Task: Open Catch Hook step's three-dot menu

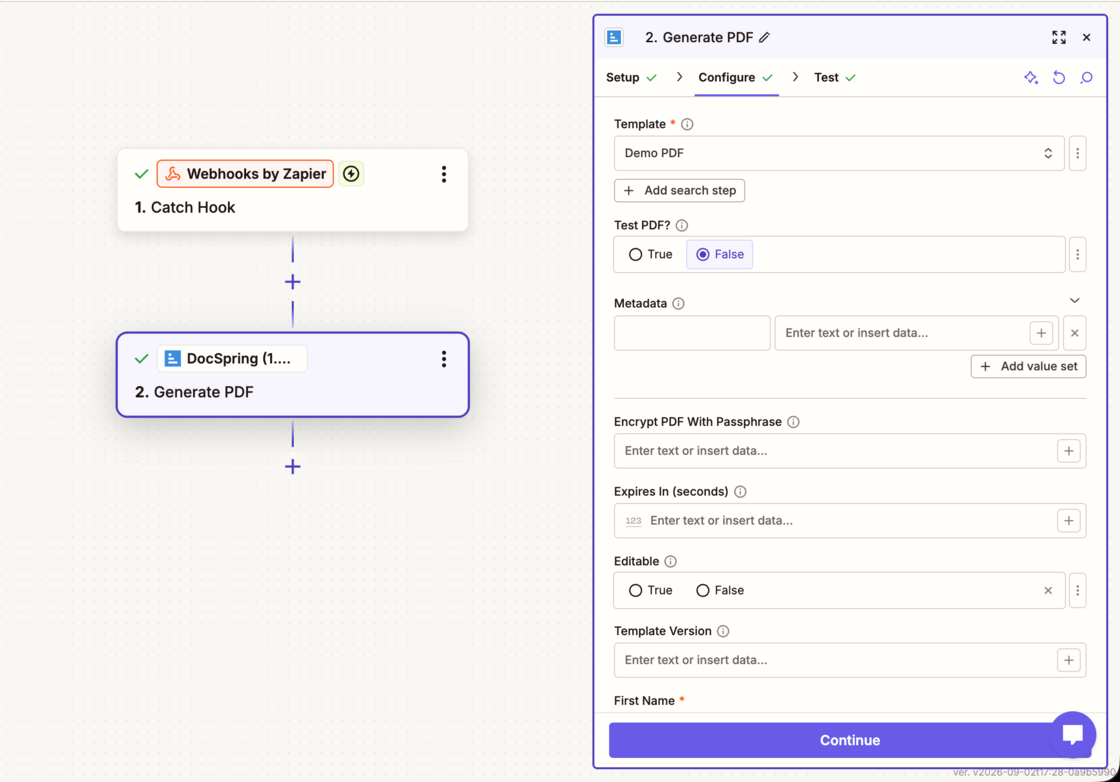Action: (x=444, y=174)
